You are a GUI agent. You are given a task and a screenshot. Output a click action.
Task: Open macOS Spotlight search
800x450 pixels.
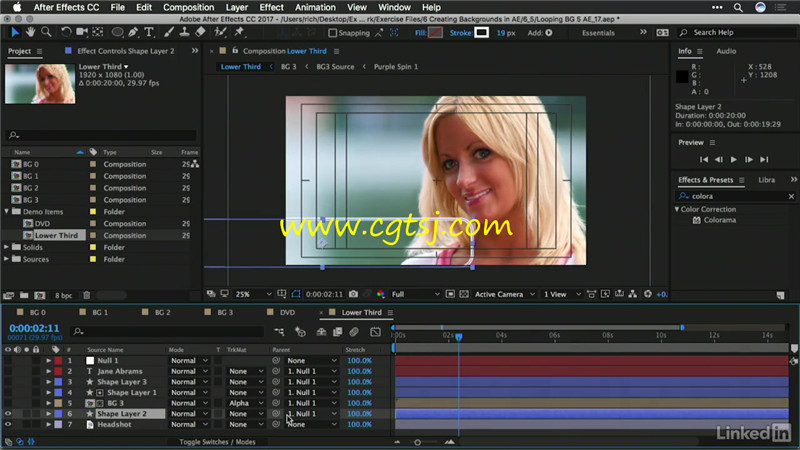click(738, 7)
